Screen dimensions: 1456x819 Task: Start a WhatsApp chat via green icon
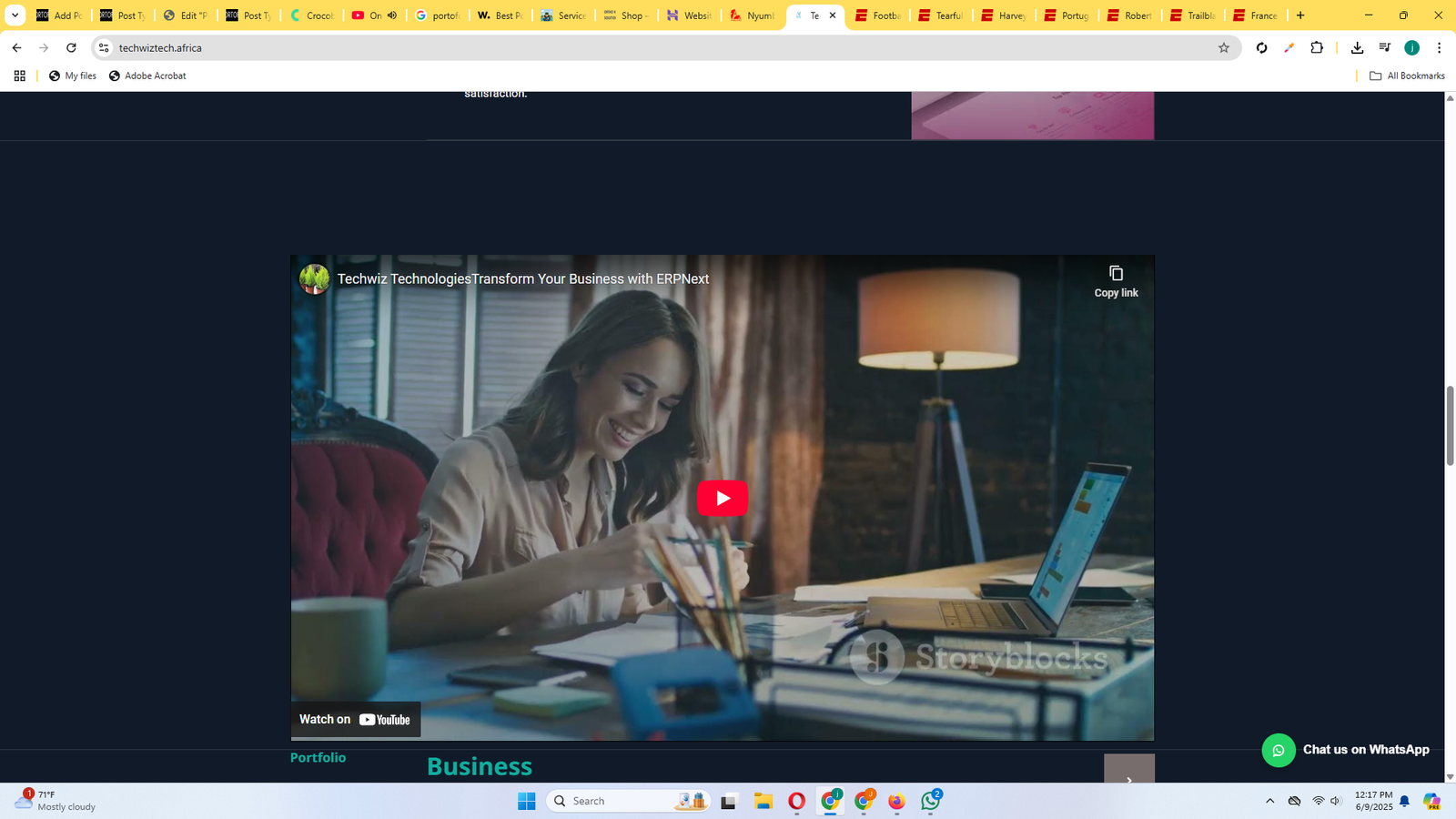pyautogui.click(x=1279, y=750)
